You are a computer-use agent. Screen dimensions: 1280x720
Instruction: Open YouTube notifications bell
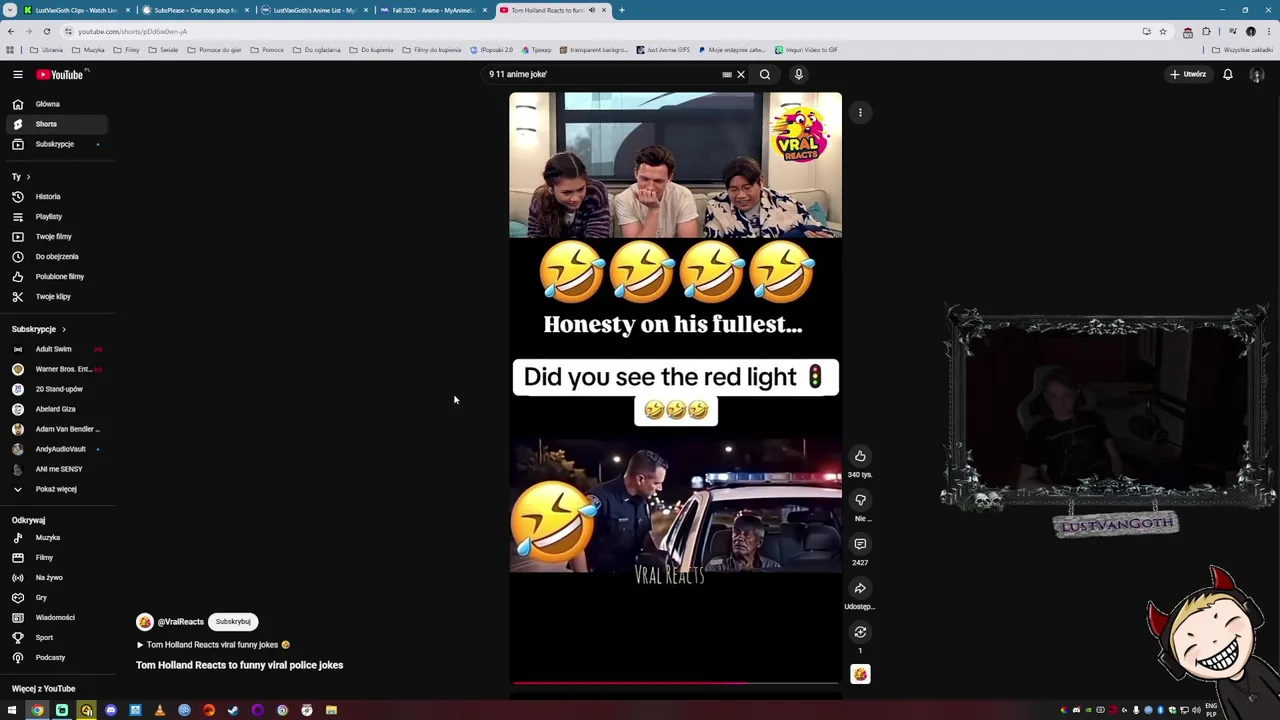pyautogui.click(x=1228, y=74)
